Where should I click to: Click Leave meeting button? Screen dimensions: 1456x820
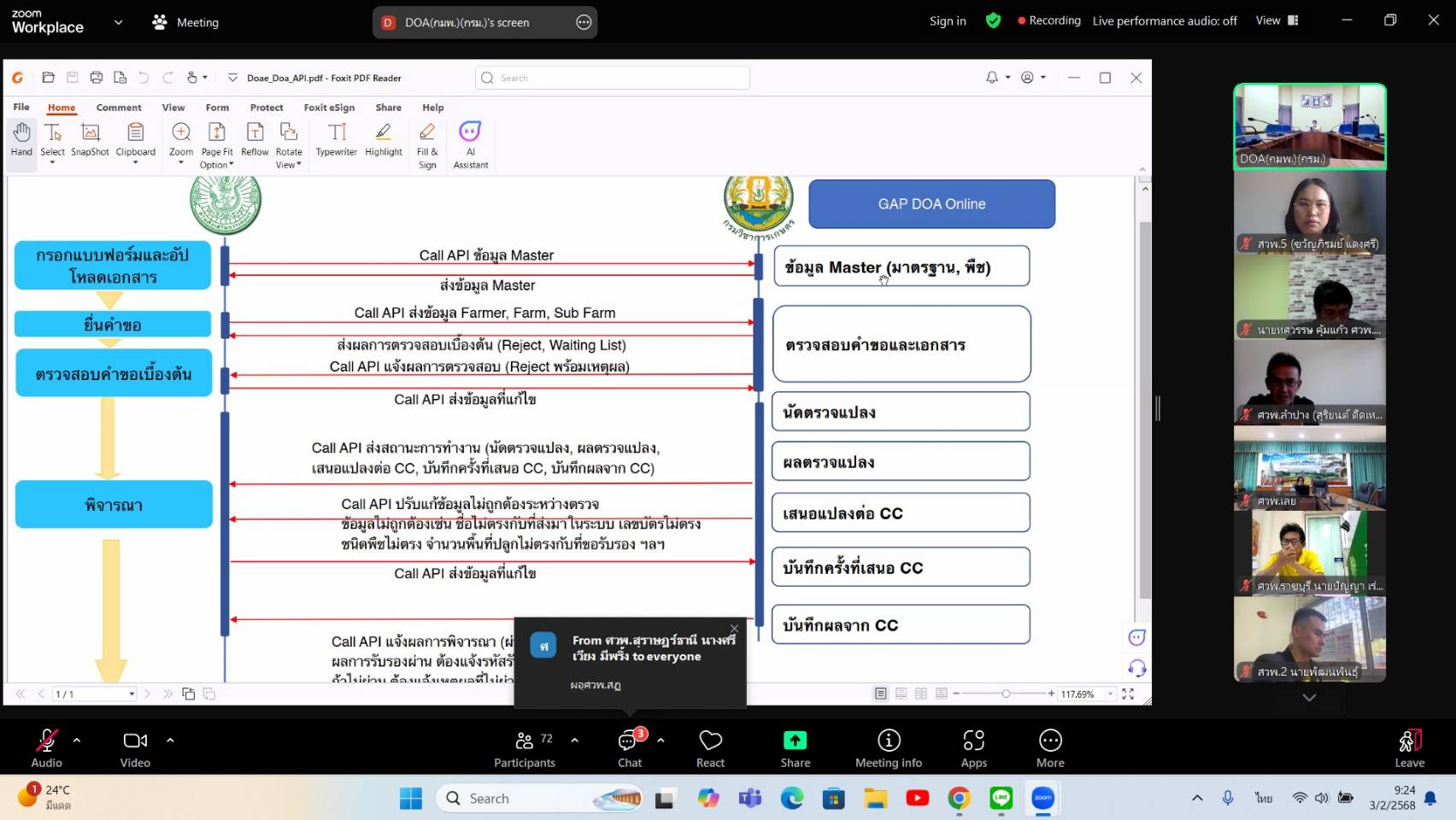tap(1410, 747)
